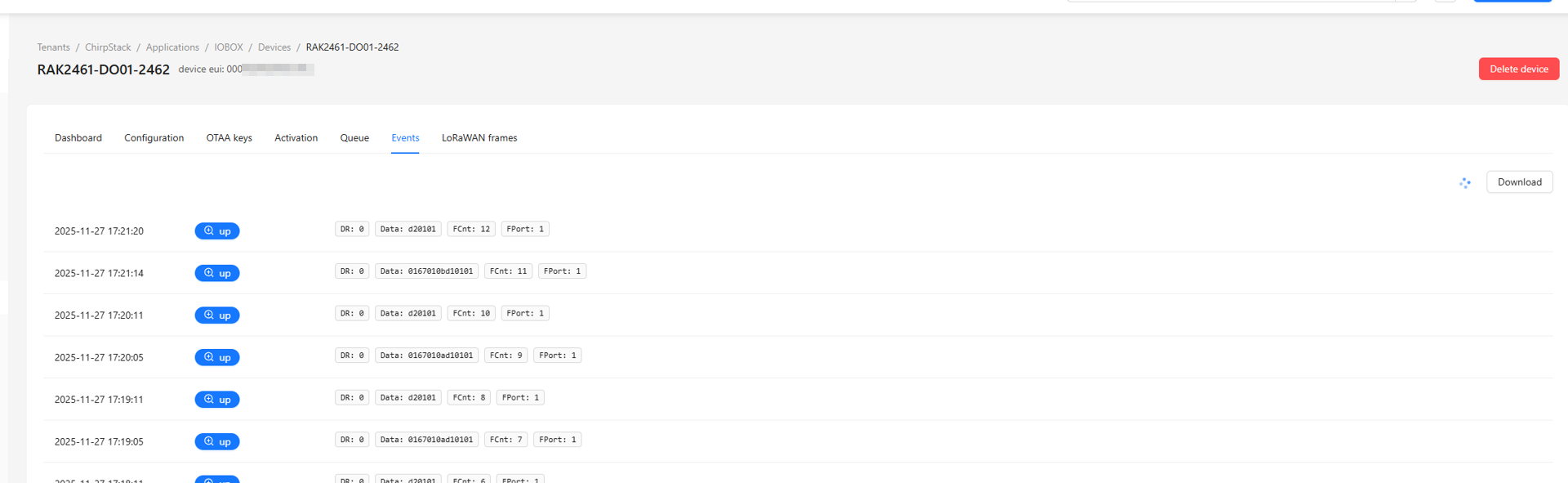Switch to the Activation tab
Viewport: 1568px width, 483px height.
tap(296, 137)
